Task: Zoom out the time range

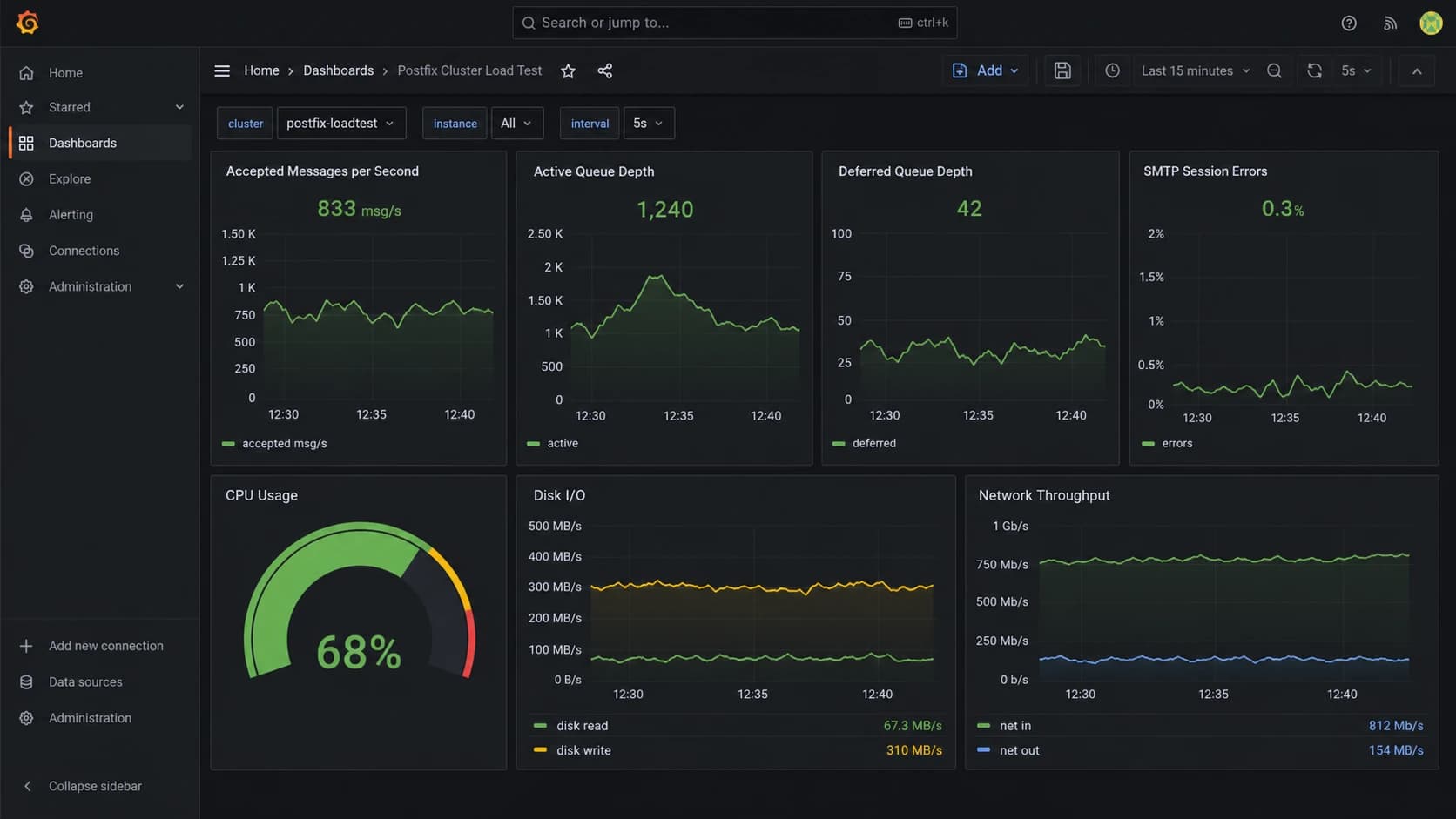Action: (1274, 70)
